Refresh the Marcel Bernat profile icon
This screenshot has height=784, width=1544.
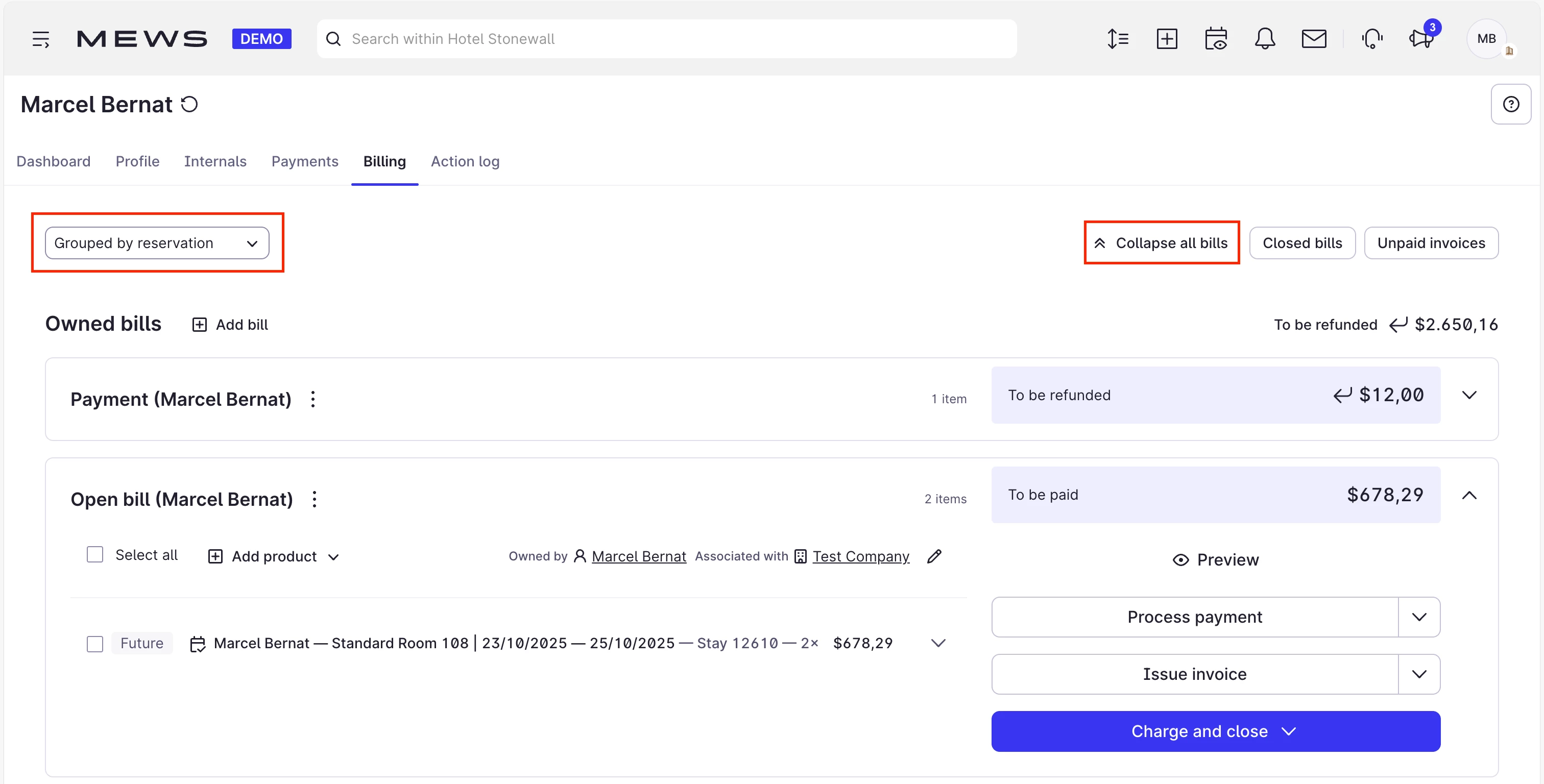pyautogui.click(x=189, y=104)
